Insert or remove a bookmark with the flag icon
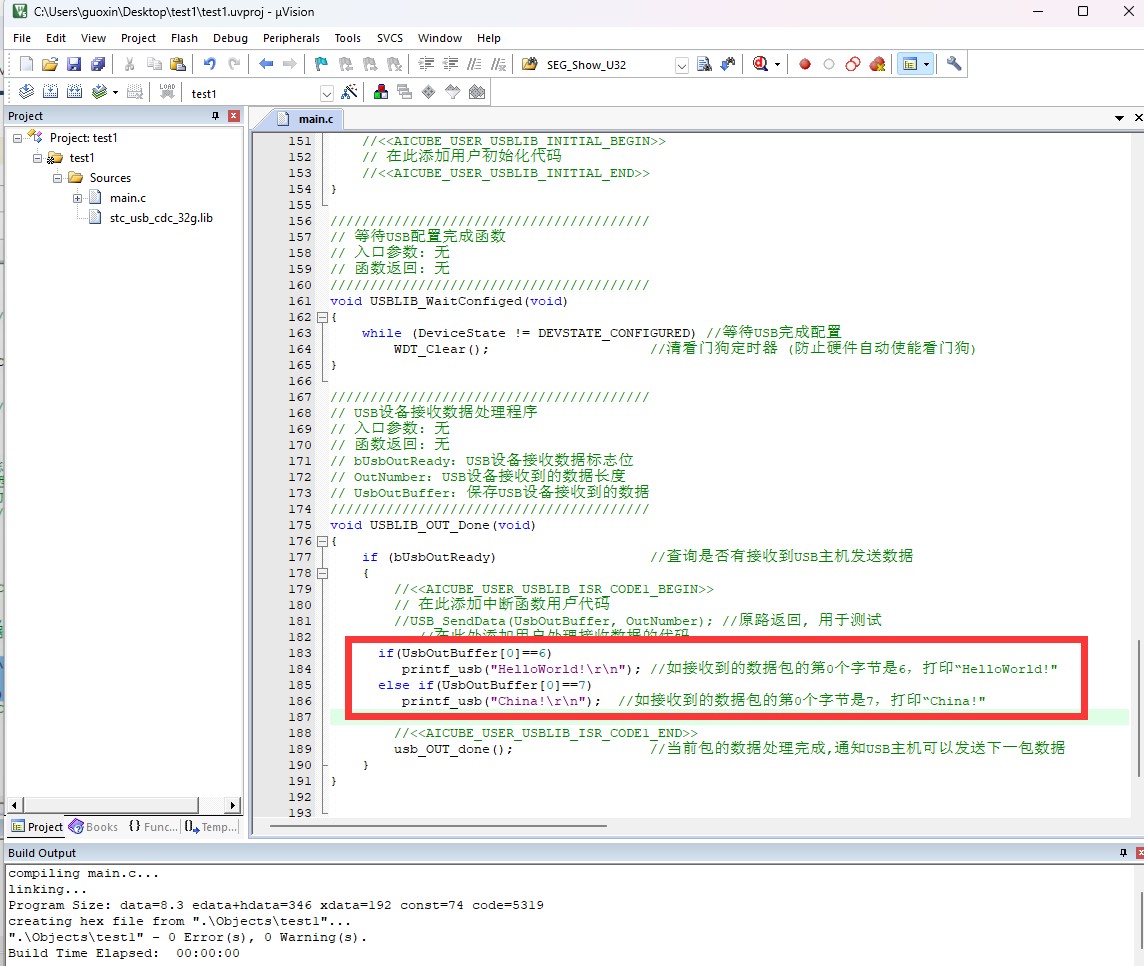Image resolution: width=1144 pixels, height=966 pixels. (x=321, y=64)
